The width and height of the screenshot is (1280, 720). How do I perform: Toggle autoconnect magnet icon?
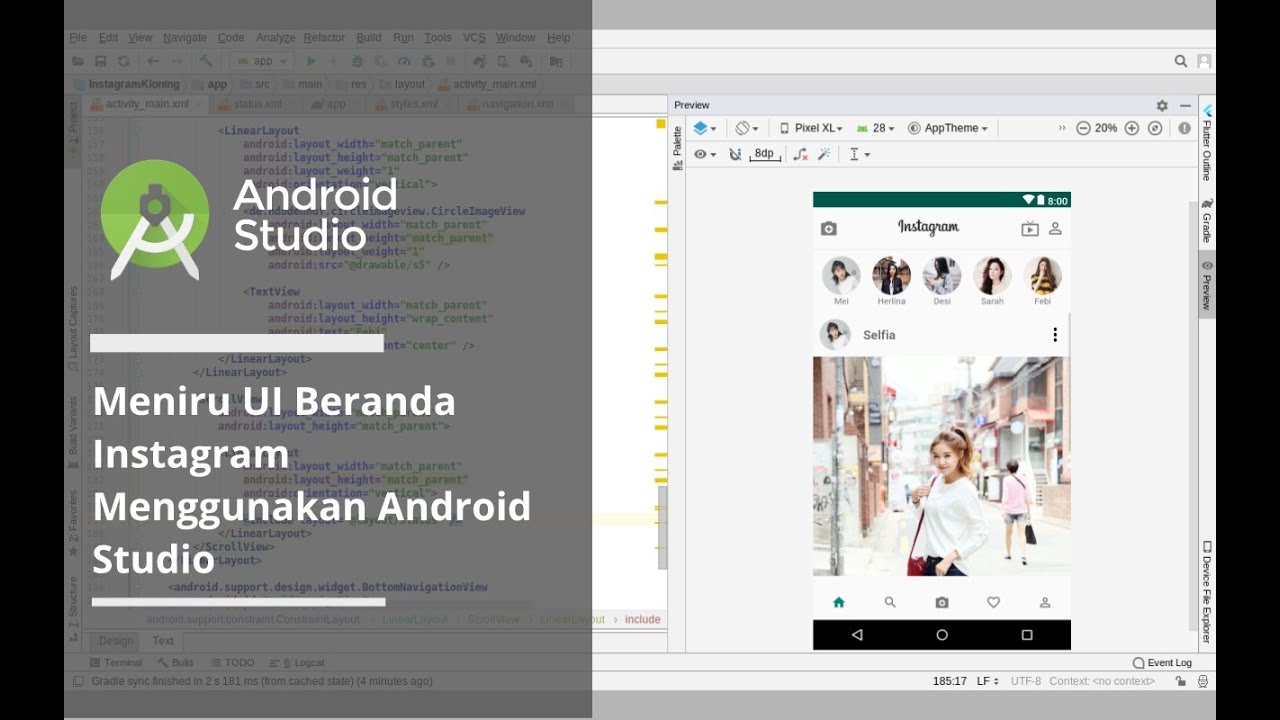click(x=736, y=154)
